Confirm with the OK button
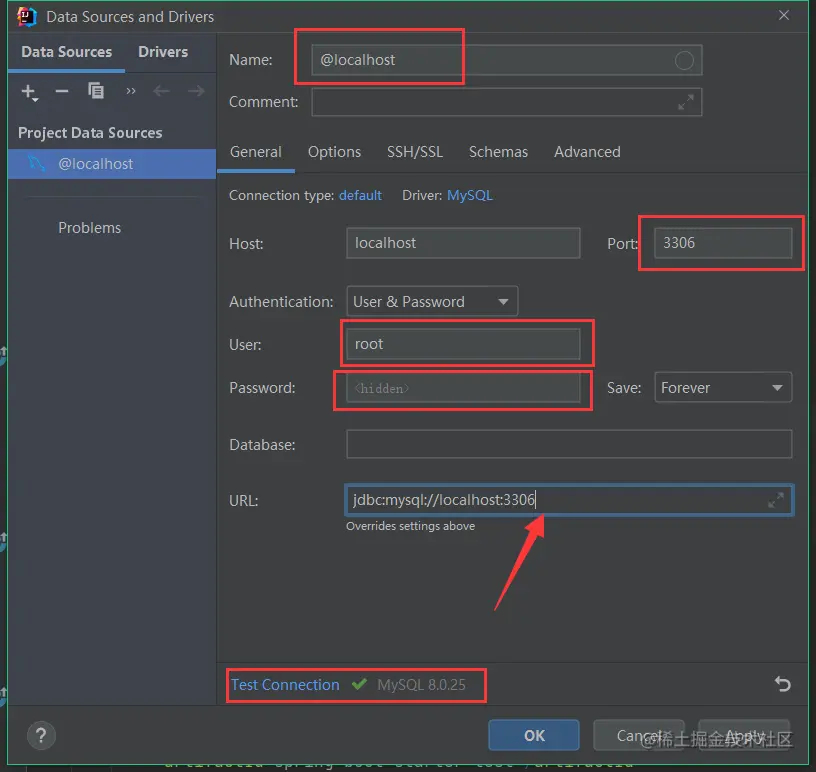The image size is (816, 772). (534, 735)
